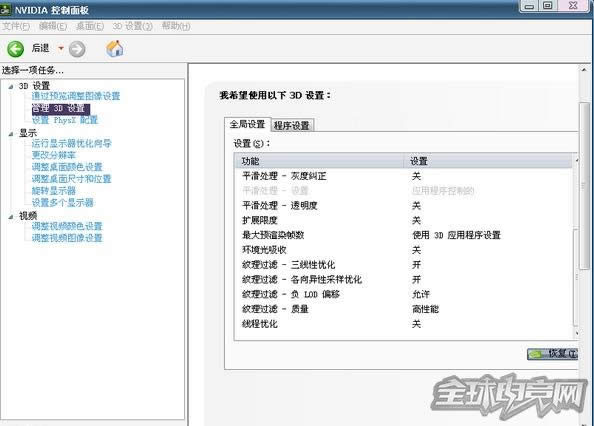594x426 pixels.
Task: Open the 文件(F) menu
Action: click(16, 26)
